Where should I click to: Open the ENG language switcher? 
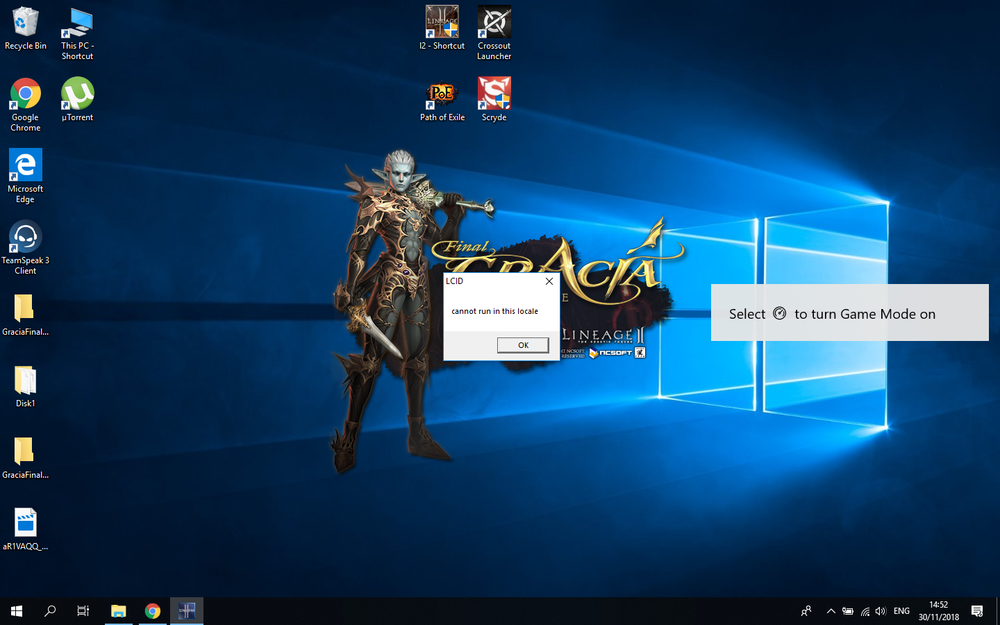(901, 610)
